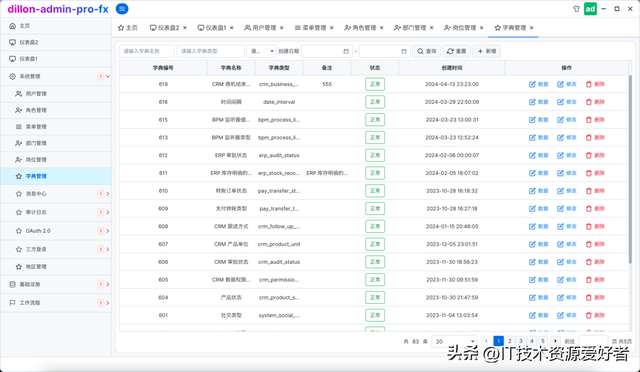Open 菜单管理 in the sidebar
This screenshot has height=372, width=640.
tap(56, 127)
